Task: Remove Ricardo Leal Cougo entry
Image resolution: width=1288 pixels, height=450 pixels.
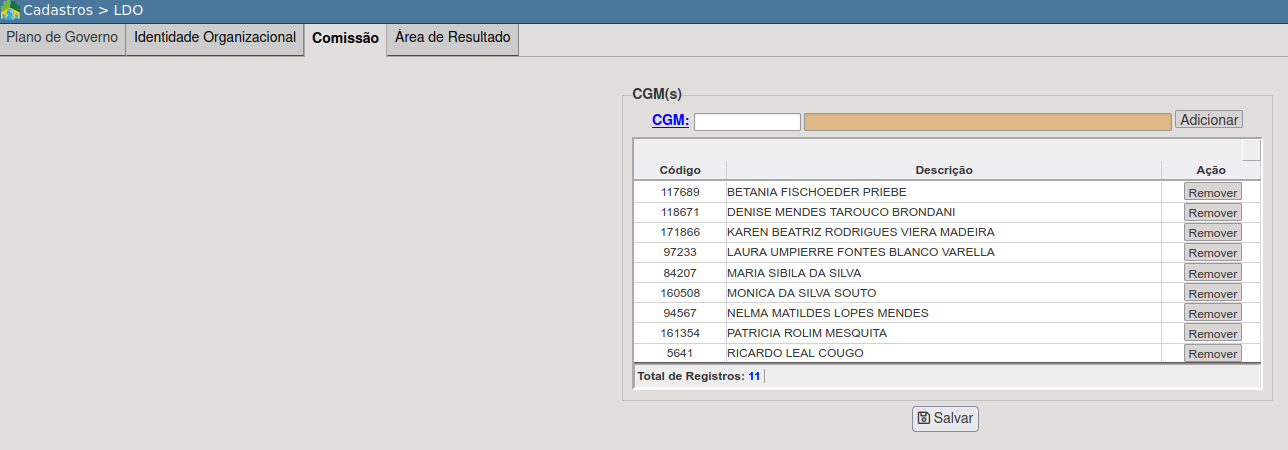Action: [1212, 354]
